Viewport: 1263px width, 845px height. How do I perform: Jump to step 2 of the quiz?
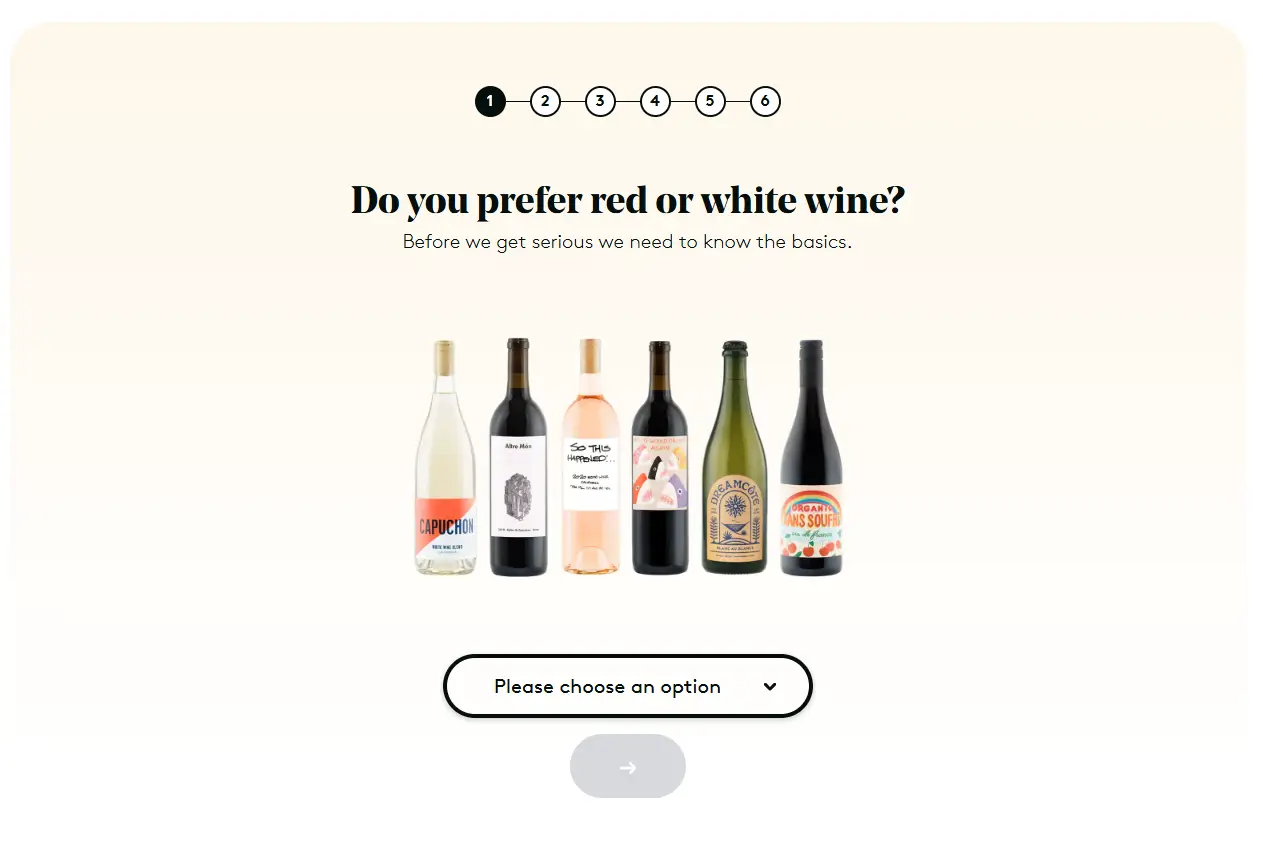(545, 101)
